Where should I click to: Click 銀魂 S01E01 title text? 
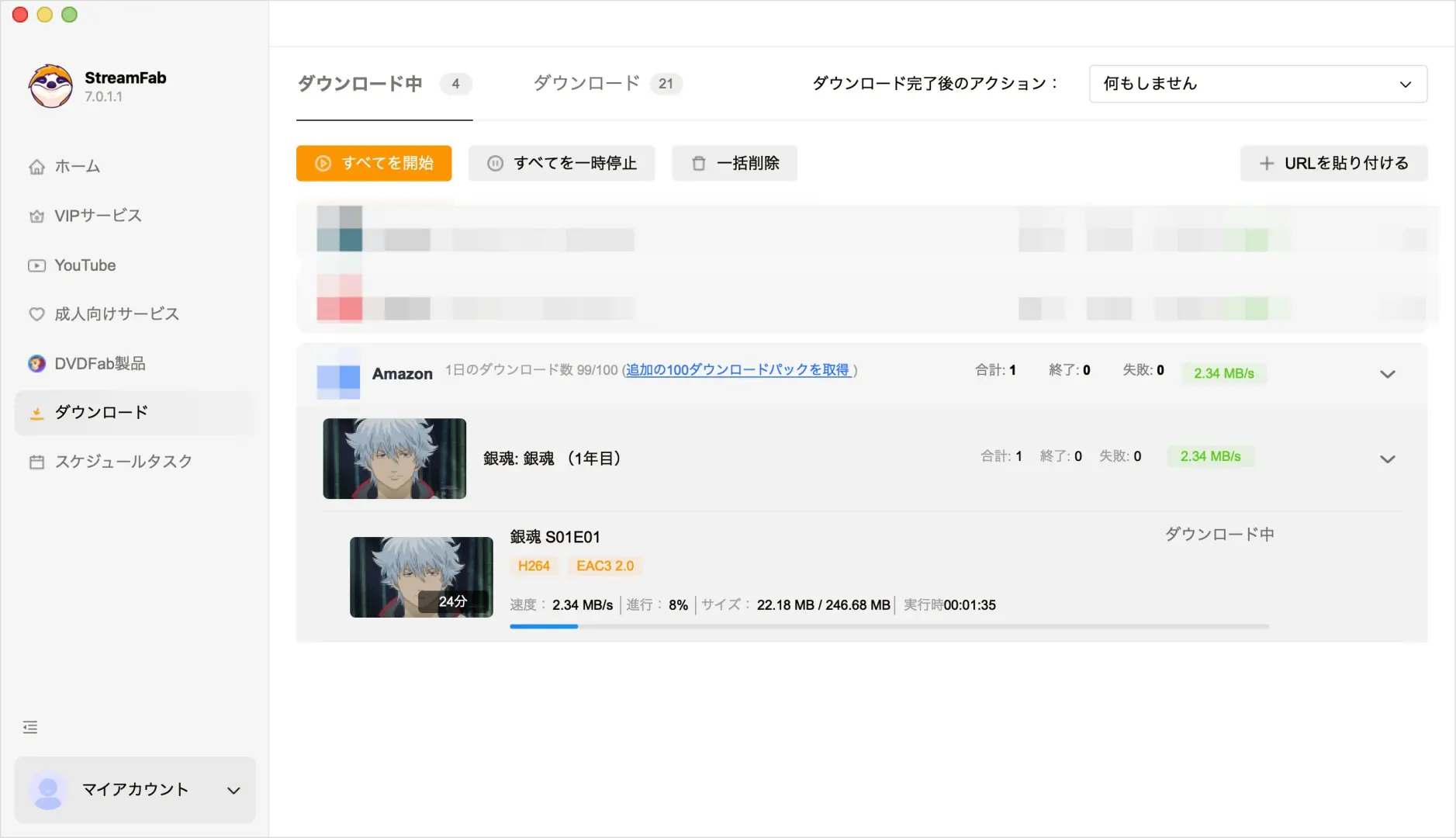pos(555,537)
